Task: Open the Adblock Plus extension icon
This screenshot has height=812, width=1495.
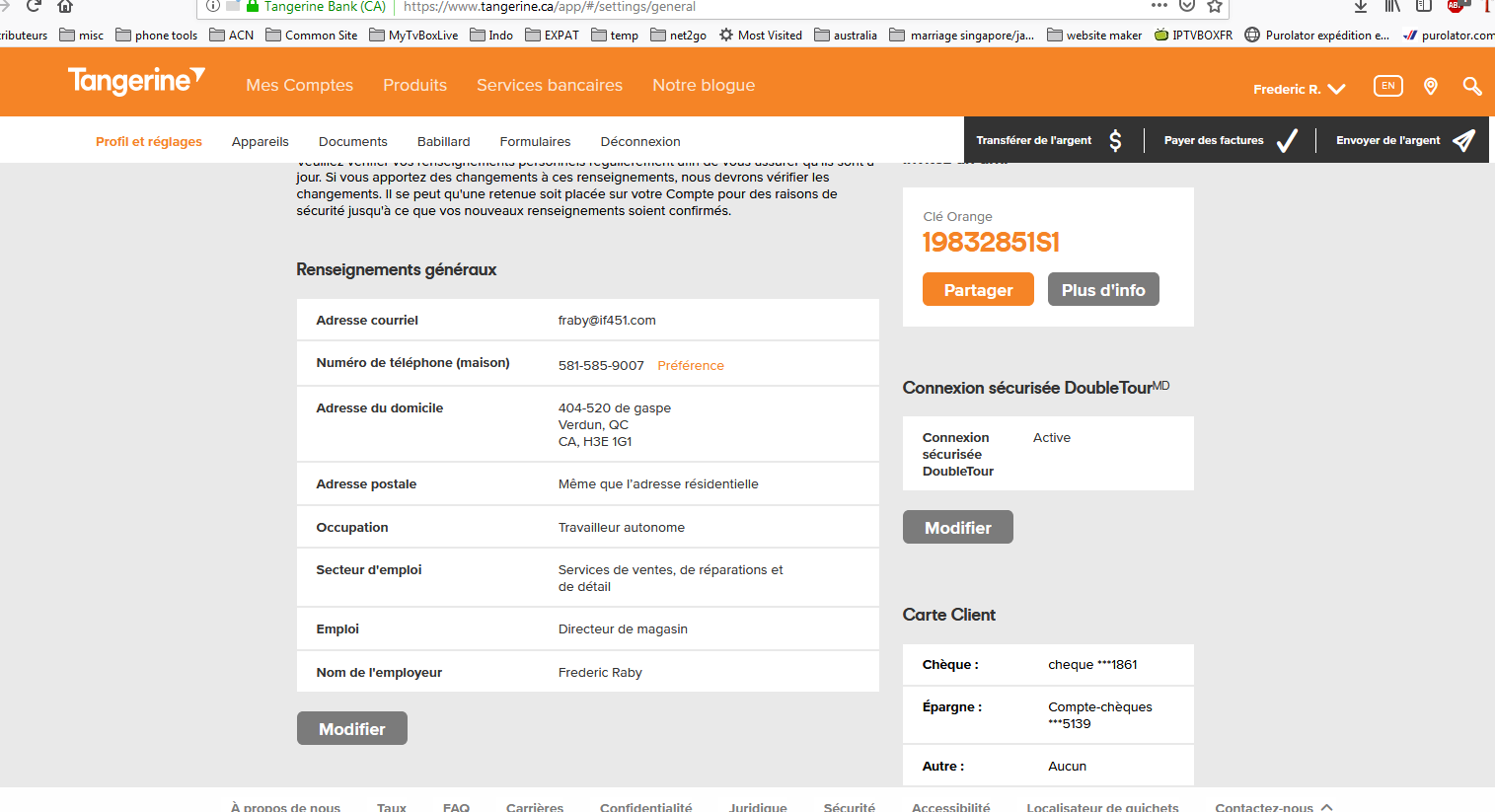Action: point(1456,5)
